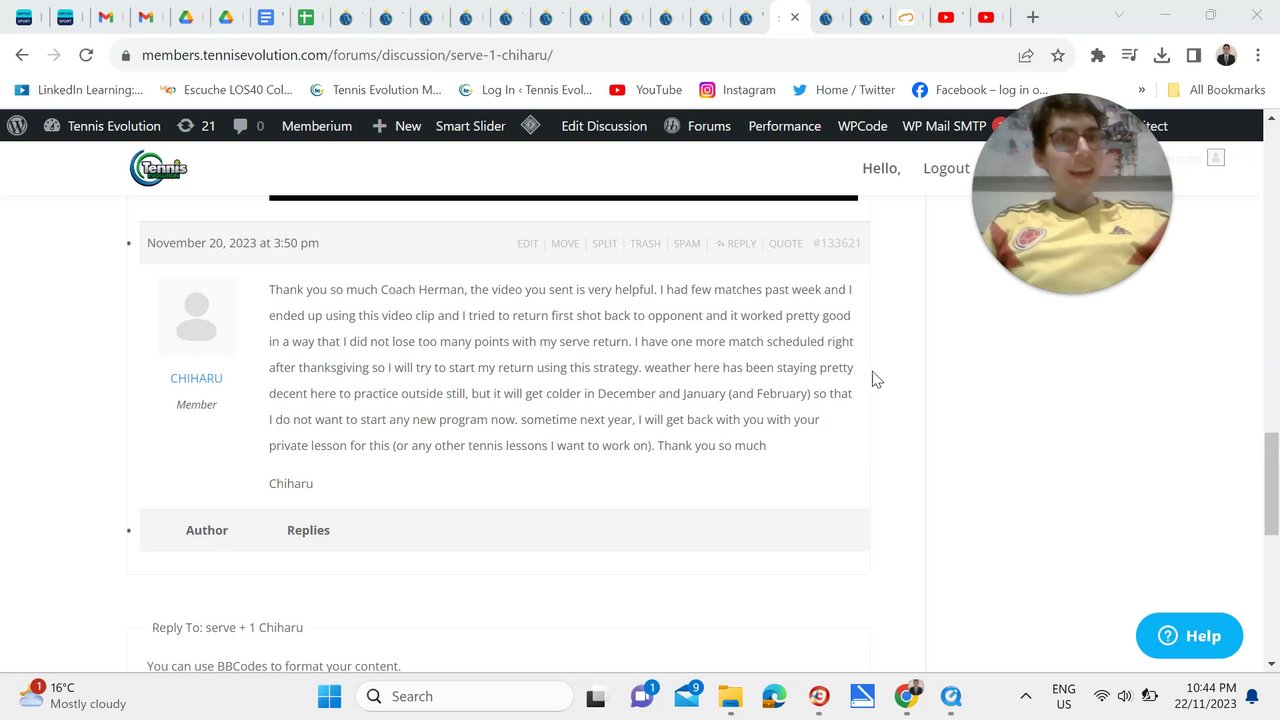The width and height of the screenshot is (1280, 720).
Task: Open the comments bubble showing 0
Action: tap(248, 125)
